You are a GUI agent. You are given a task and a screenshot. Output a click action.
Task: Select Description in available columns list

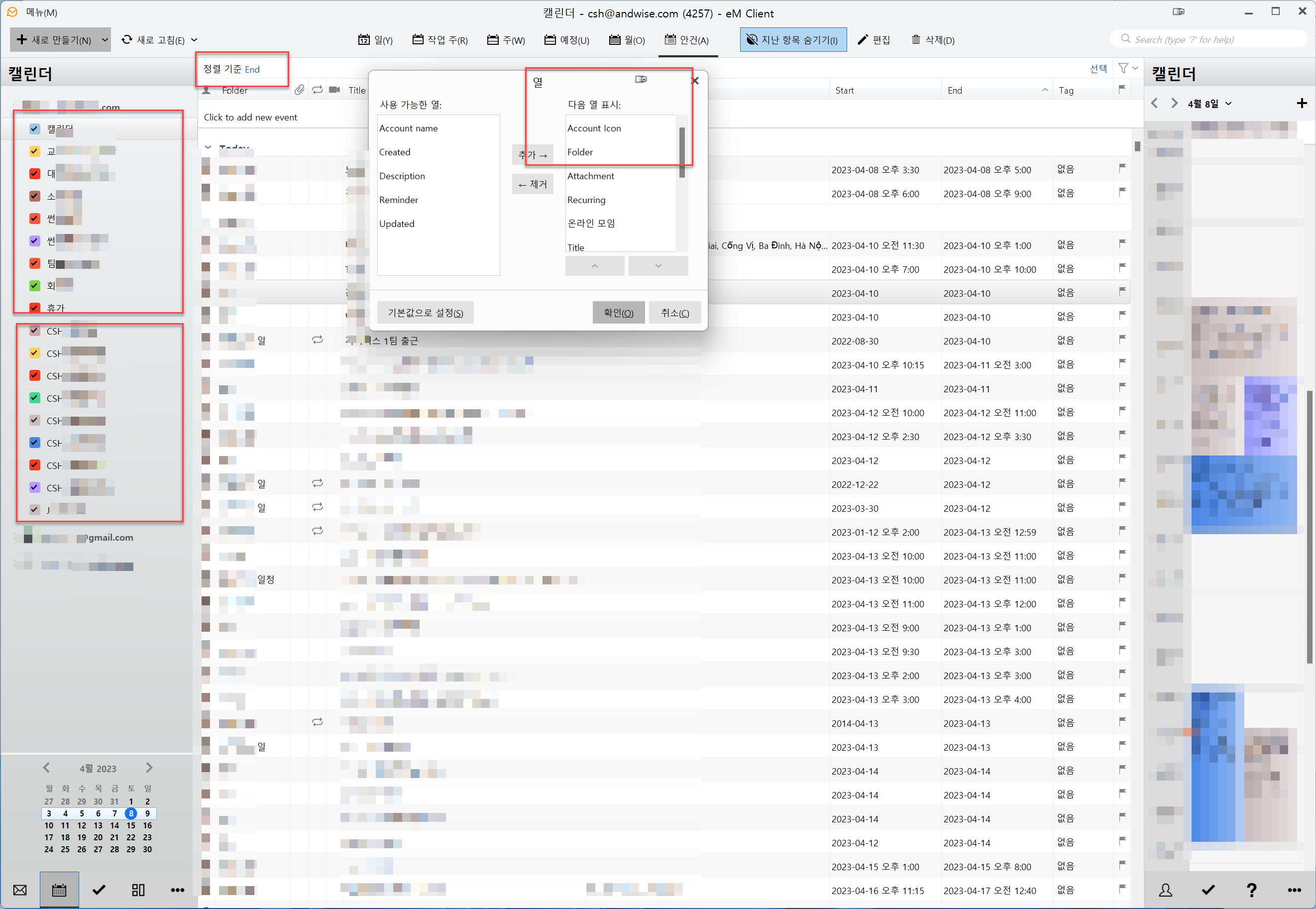click(x=402, y=176)
